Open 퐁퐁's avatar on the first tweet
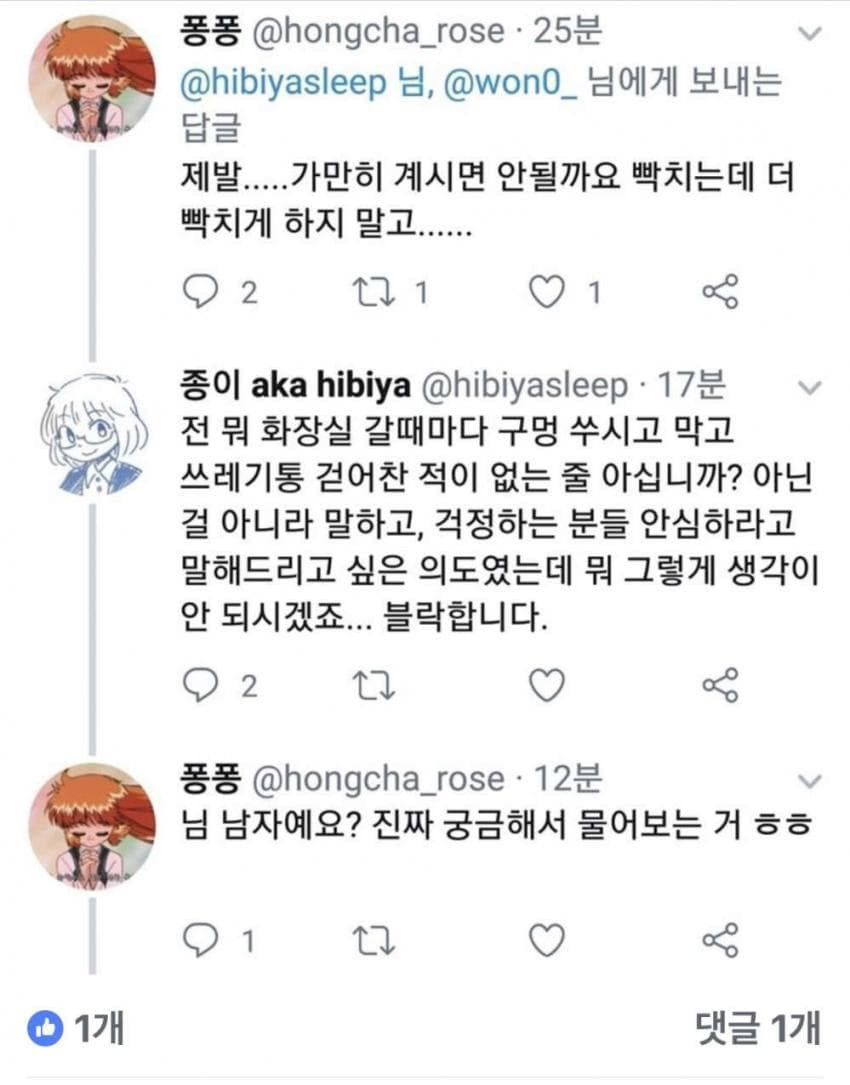The image size is (850, 1085). click(x=92, y=78)
